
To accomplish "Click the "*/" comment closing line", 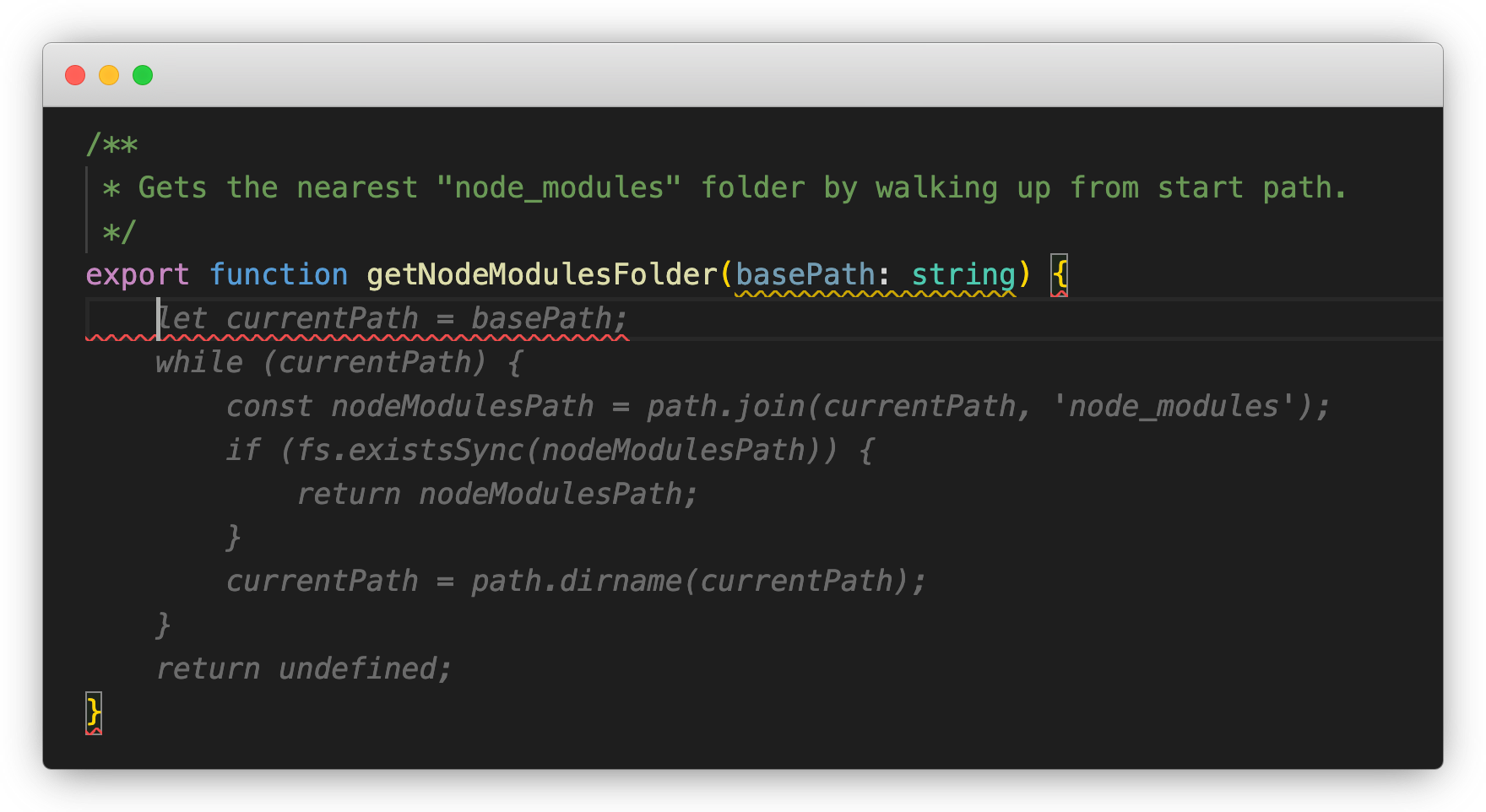I will pyautogui.click(x=119, y=232).
